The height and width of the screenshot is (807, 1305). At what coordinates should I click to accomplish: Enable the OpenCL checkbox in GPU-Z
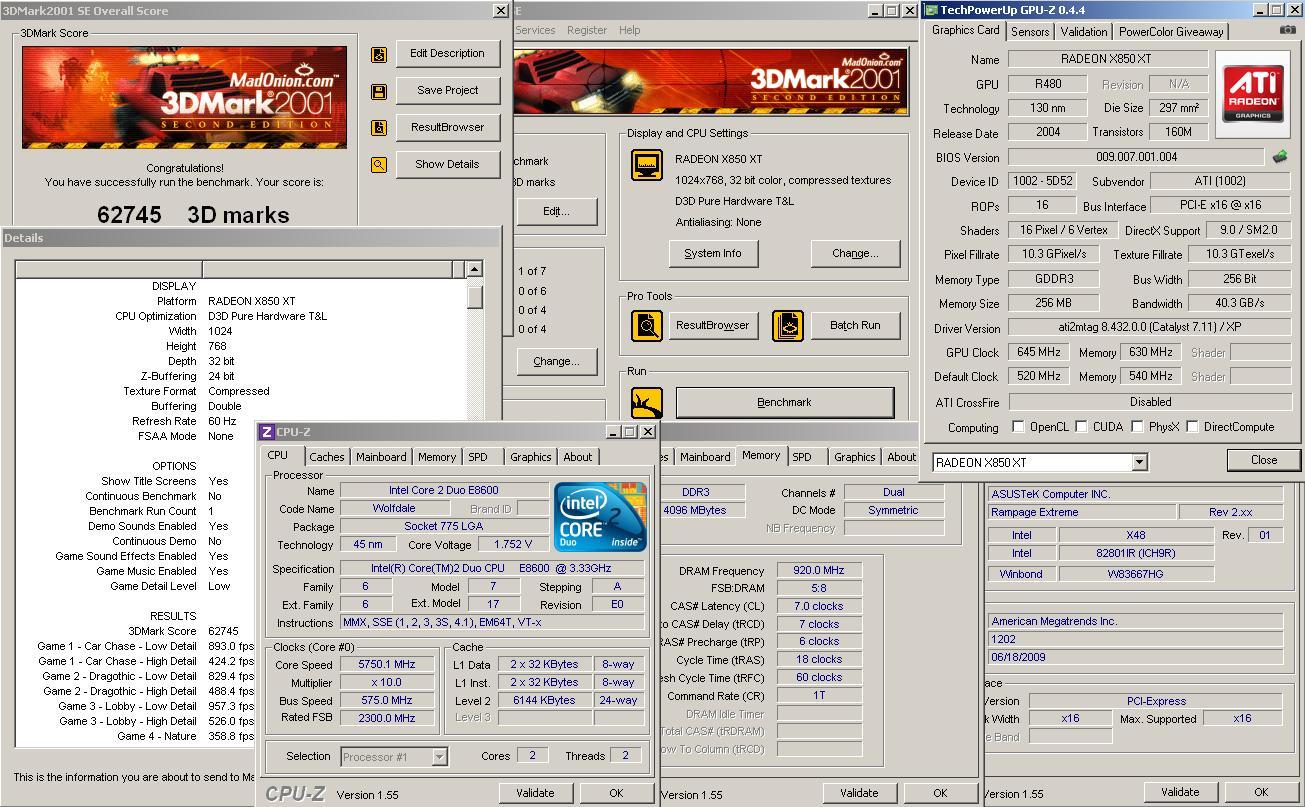tap(1018, 427)
